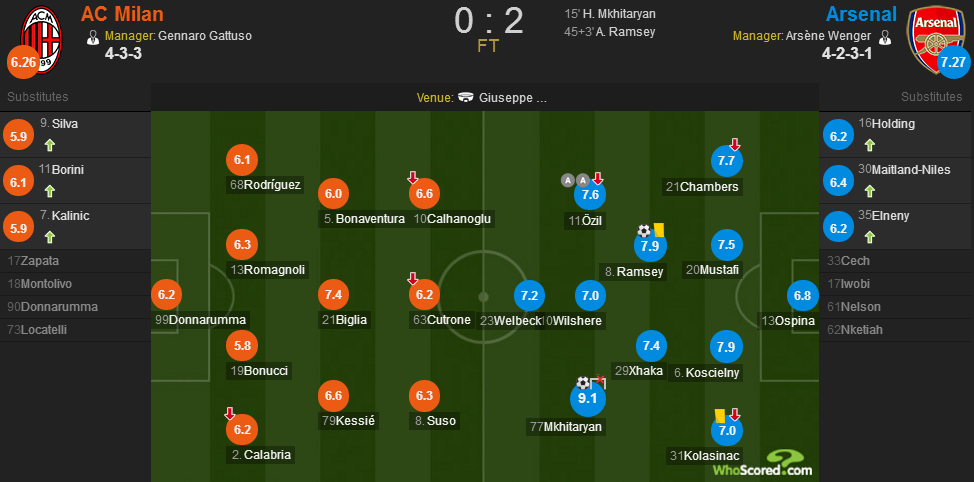Click Kolasinac's red substitution arrow
Screen dimensions: 974x482
point(735,414)
